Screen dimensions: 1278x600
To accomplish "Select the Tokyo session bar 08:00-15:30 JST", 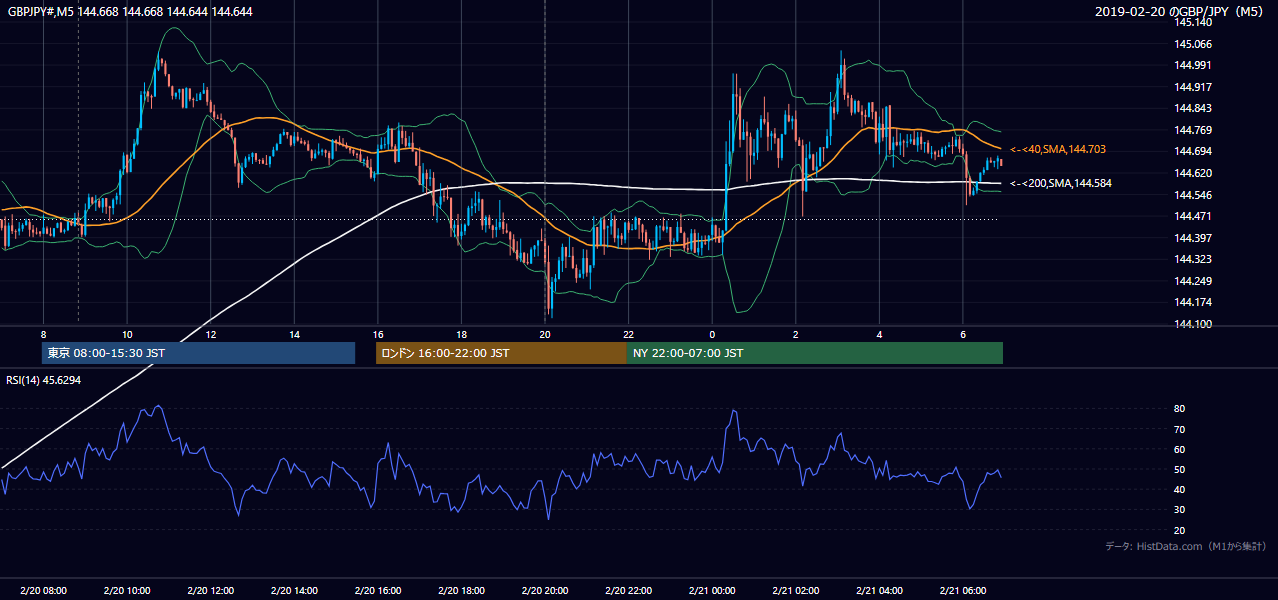I will pyautogui.click(x=198, y=353).
